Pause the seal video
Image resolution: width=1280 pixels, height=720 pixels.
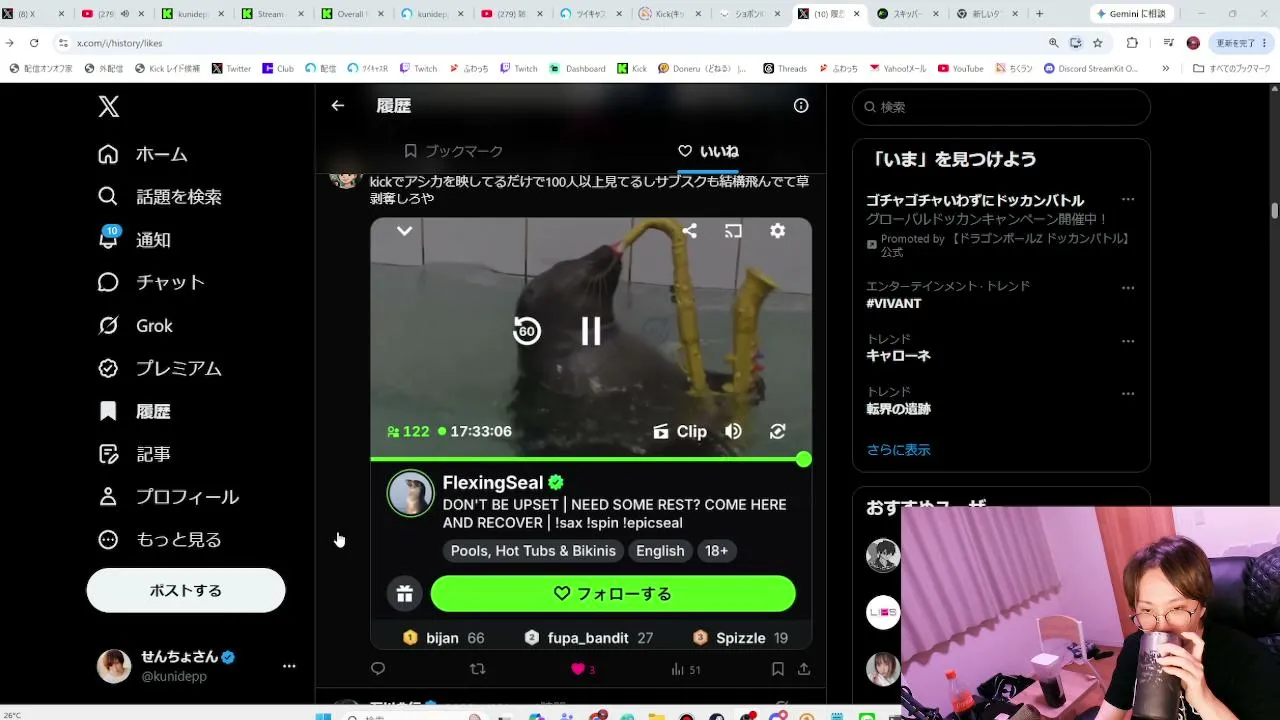[x=591, y=331]
